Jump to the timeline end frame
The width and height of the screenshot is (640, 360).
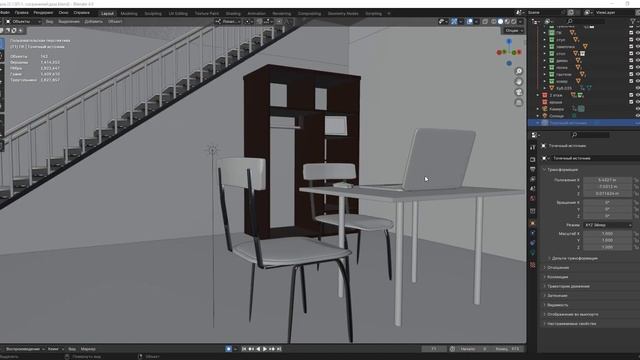coord(279,349)
